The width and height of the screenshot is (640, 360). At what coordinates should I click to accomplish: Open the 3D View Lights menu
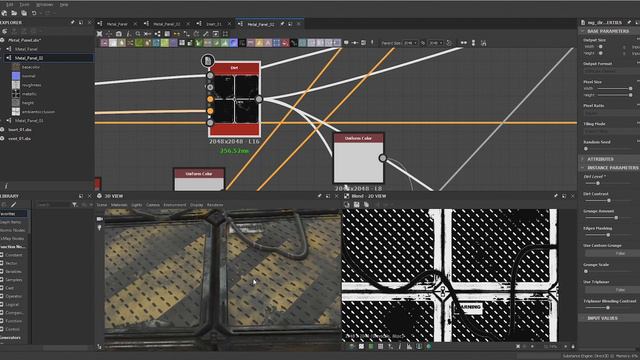click(137, 205)
